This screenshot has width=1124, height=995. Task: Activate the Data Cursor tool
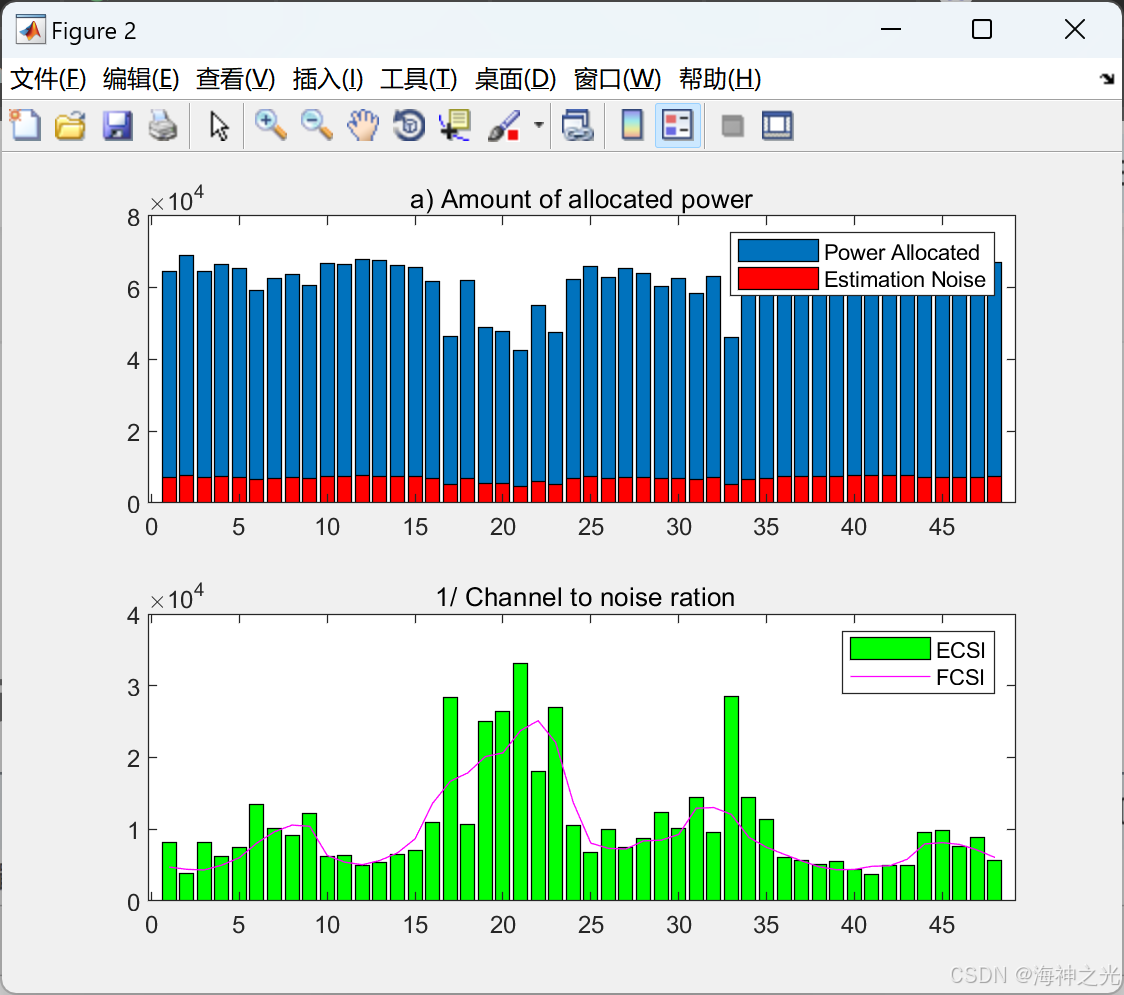click(455, 125)
